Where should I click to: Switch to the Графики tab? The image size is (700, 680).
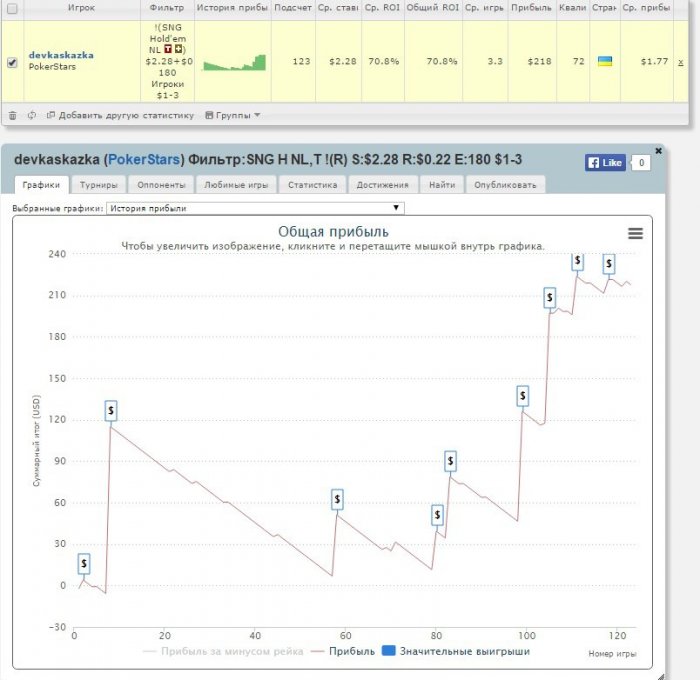pyautogui.click(x=42, y=185)
